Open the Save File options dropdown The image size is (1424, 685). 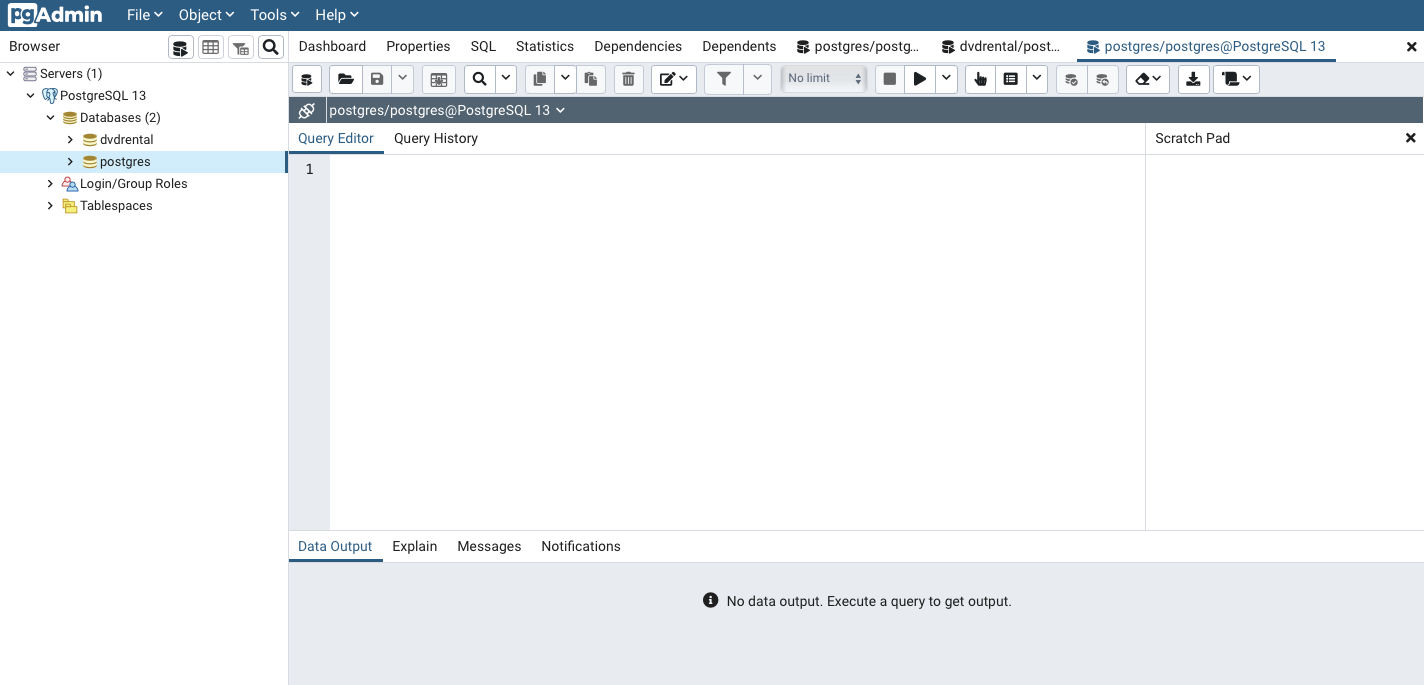point(402,79)
